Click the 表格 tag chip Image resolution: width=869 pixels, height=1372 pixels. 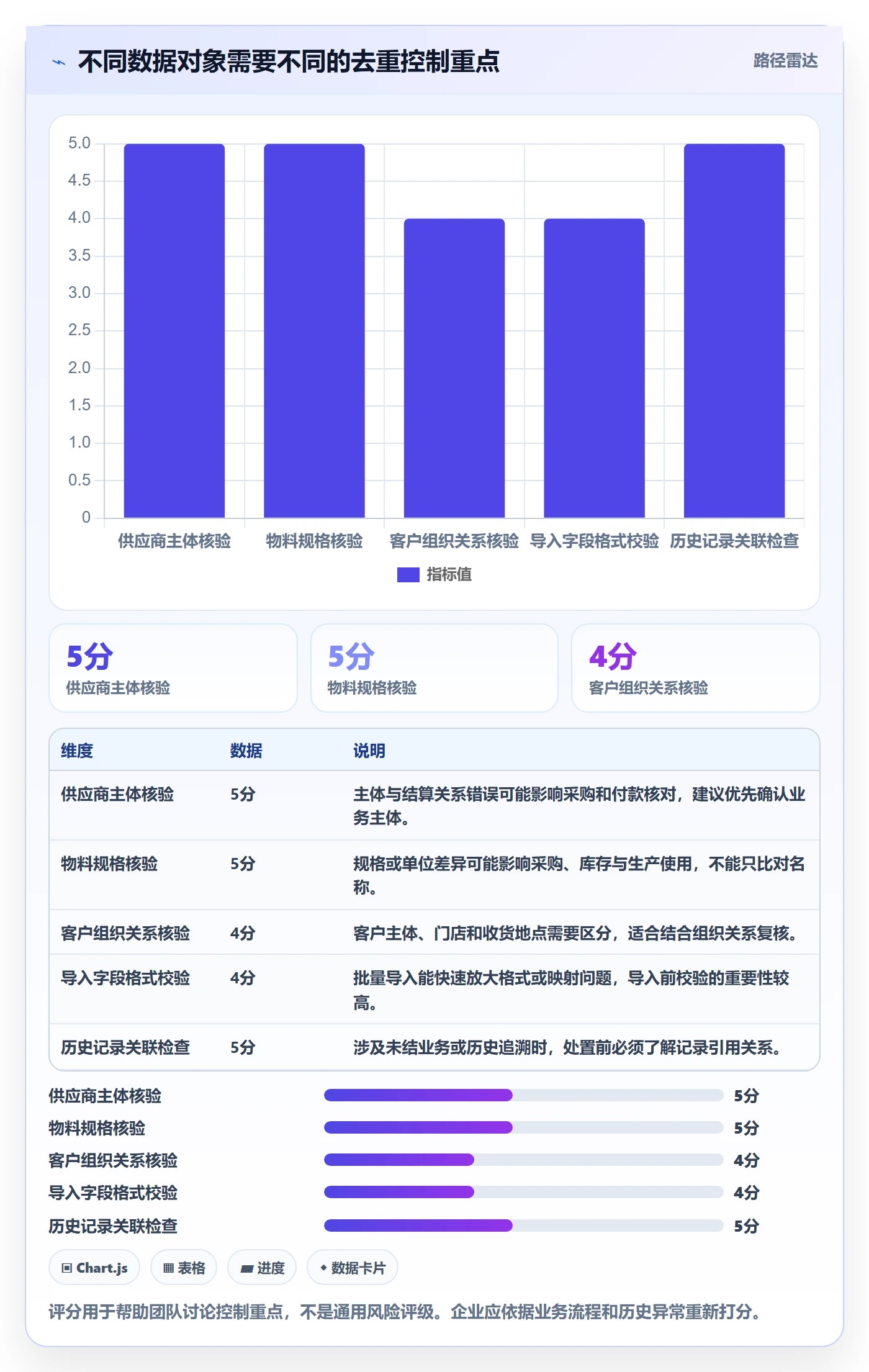click(184, 1268)
